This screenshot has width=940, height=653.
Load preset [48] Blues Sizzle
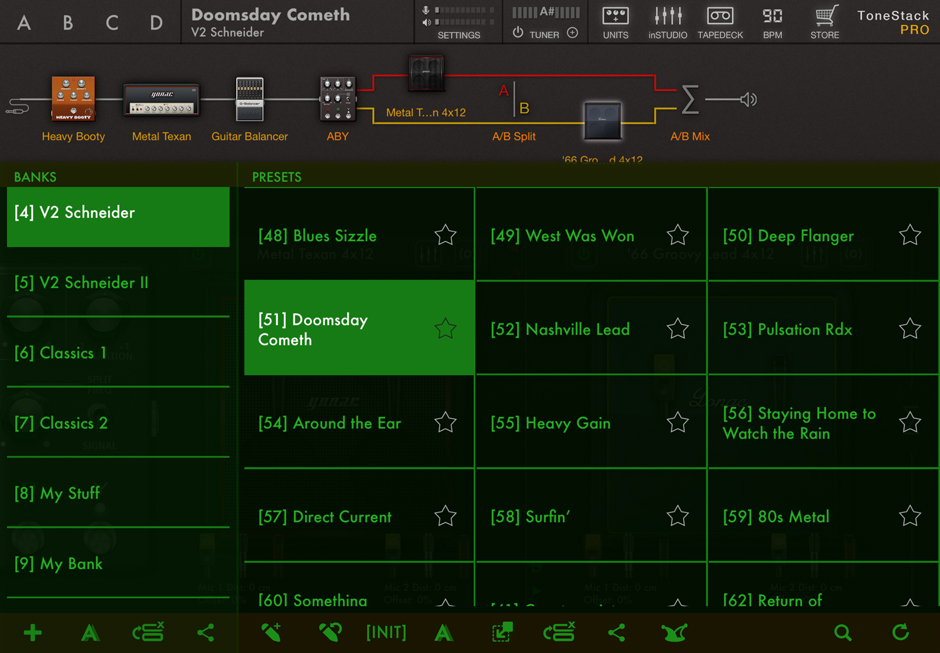click(x=359, y=234)
